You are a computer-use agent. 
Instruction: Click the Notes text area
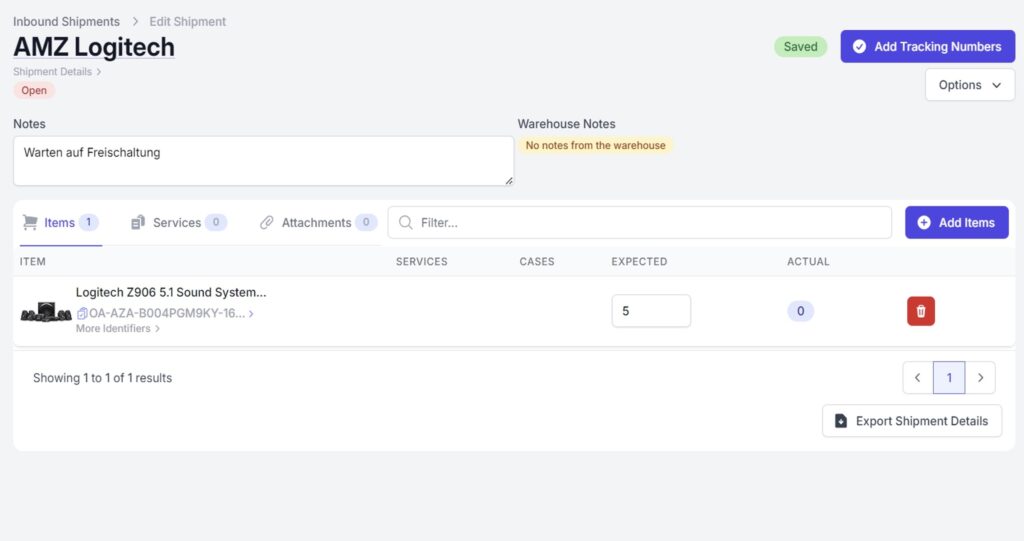(263, 161)
